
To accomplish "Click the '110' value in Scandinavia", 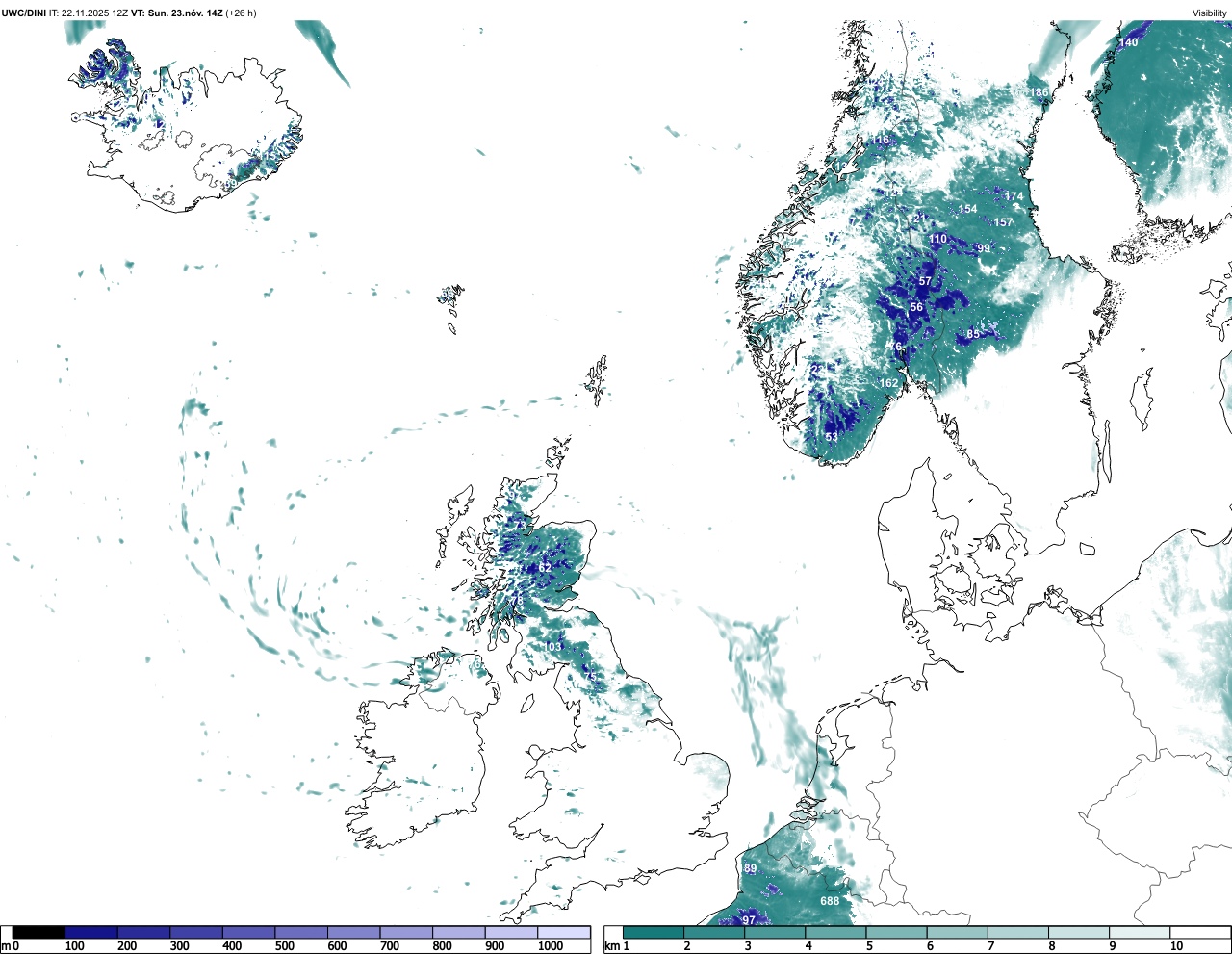I will point(937,239).
